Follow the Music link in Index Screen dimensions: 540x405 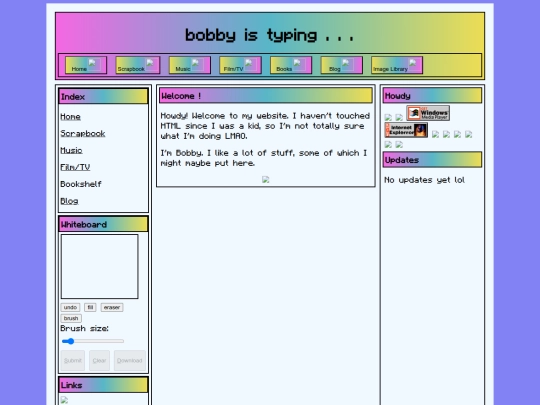click(71, 150)
